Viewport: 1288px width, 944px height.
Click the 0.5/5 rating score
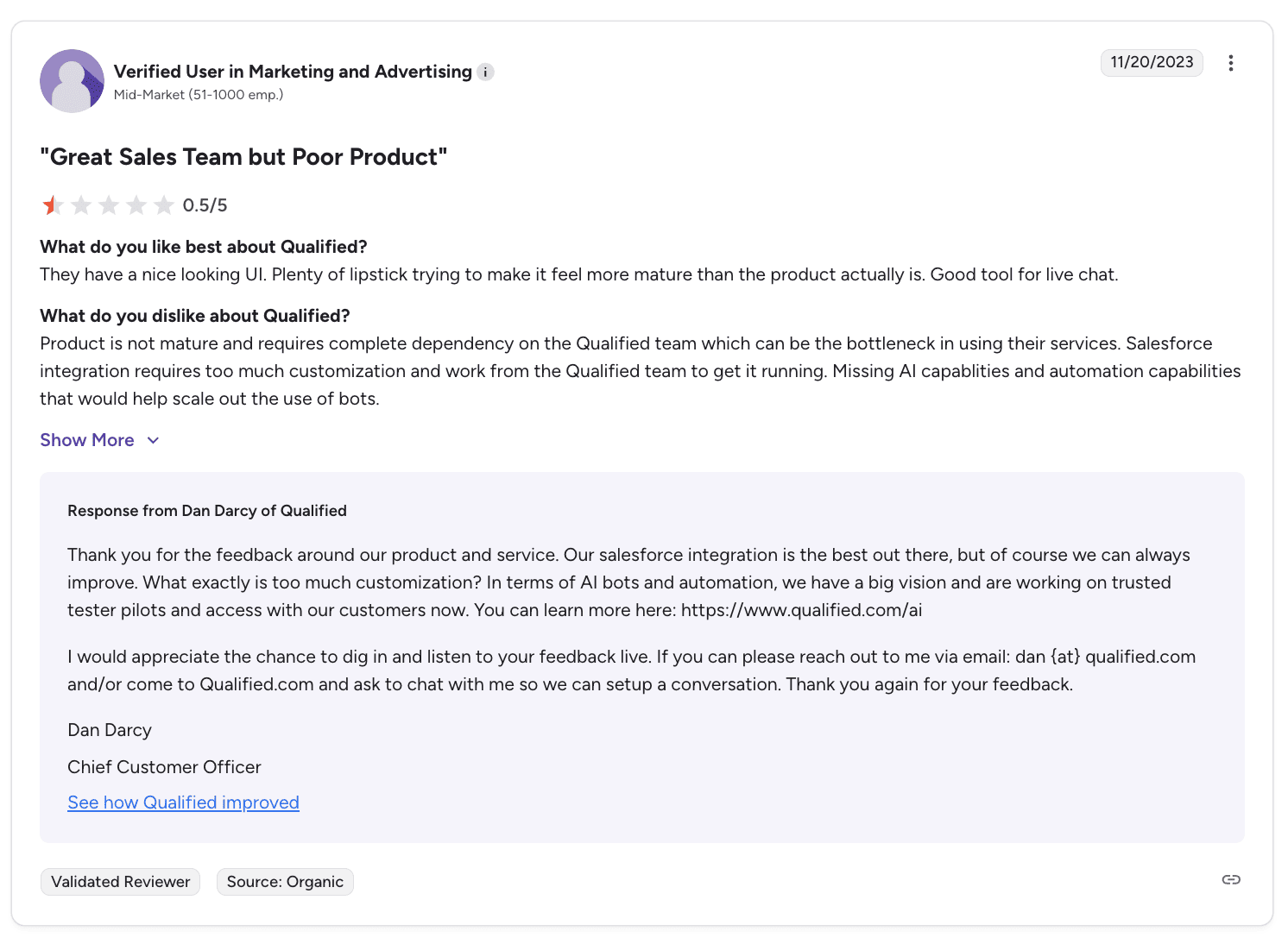[206, 205]
